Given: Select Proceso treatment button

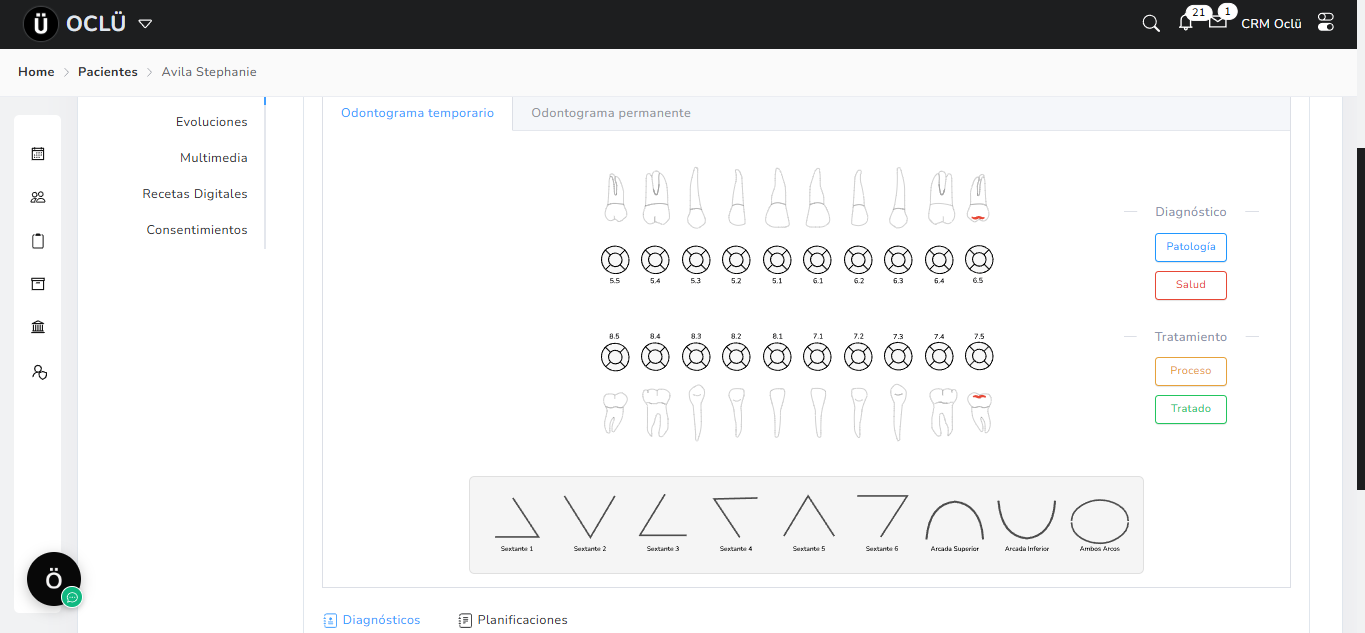Looking at the screenshot, I should tap(1190, 371).
